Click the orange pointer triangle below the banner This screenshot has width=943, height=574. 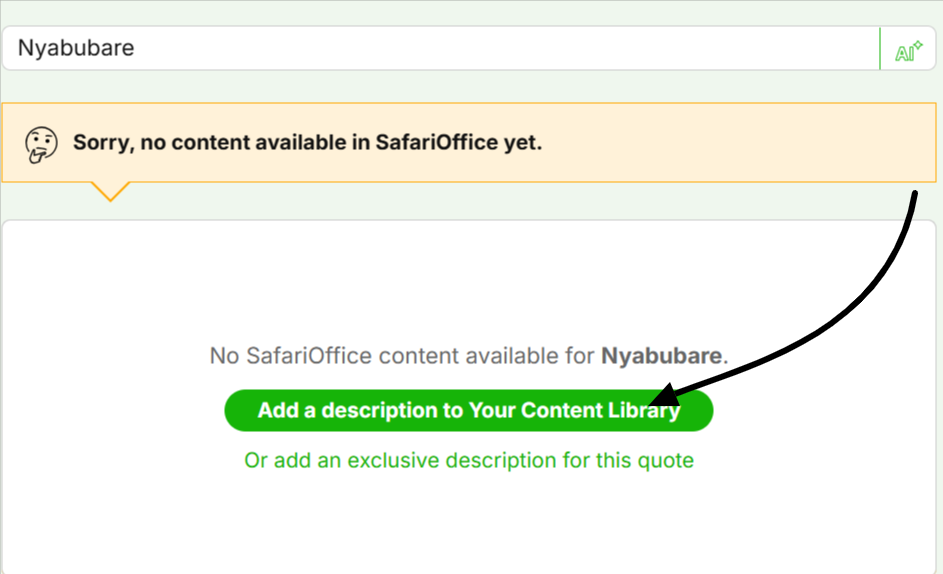(110, 191)
